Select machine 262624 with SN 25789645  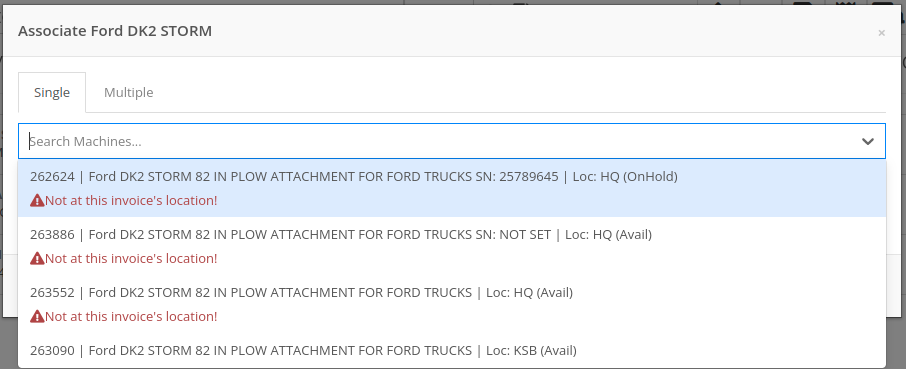[452, 188]
